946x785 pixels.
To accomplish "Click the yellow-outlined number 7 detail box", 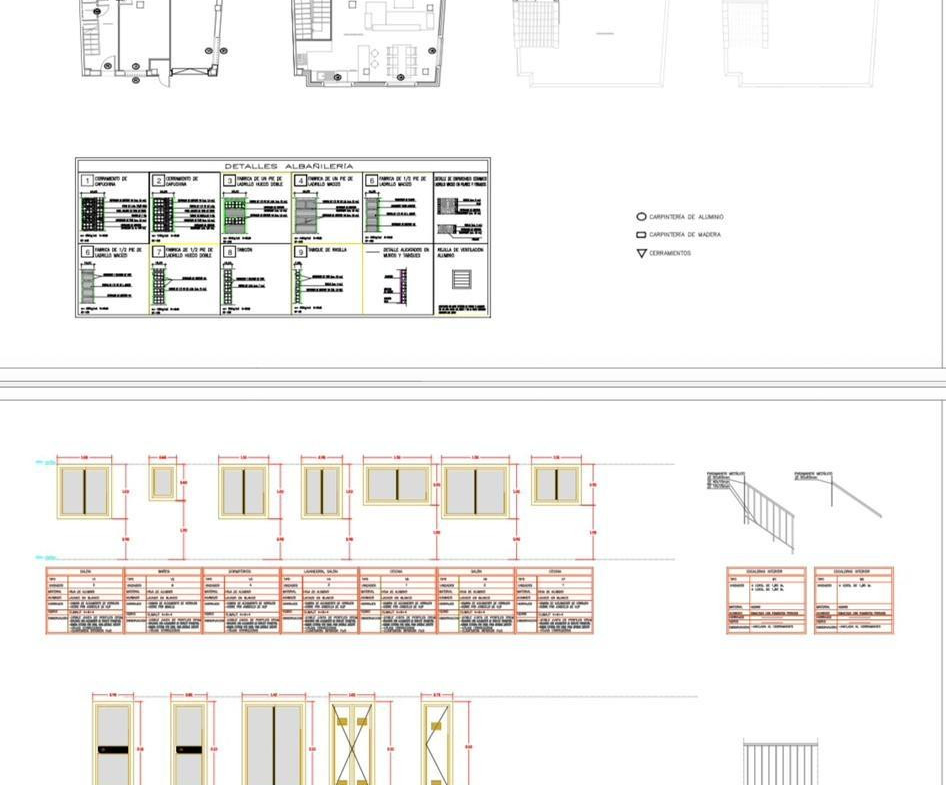I will (x=158, y=252).
